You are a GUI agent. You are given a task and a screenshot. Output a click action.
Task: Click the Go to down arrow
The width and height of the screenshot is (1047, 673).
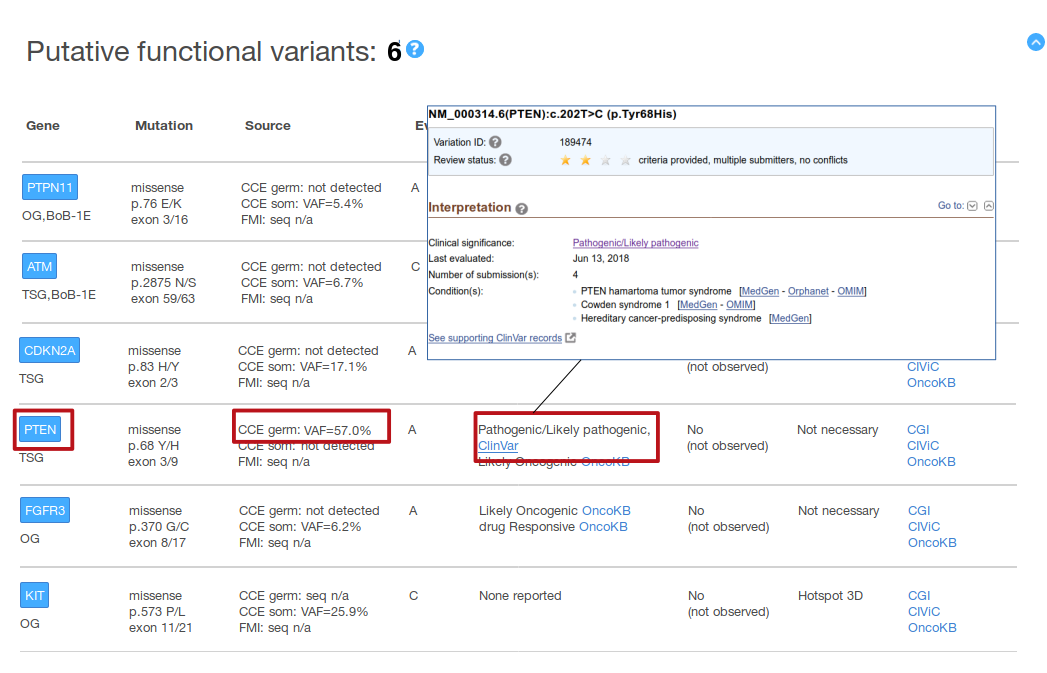[972, 206]
